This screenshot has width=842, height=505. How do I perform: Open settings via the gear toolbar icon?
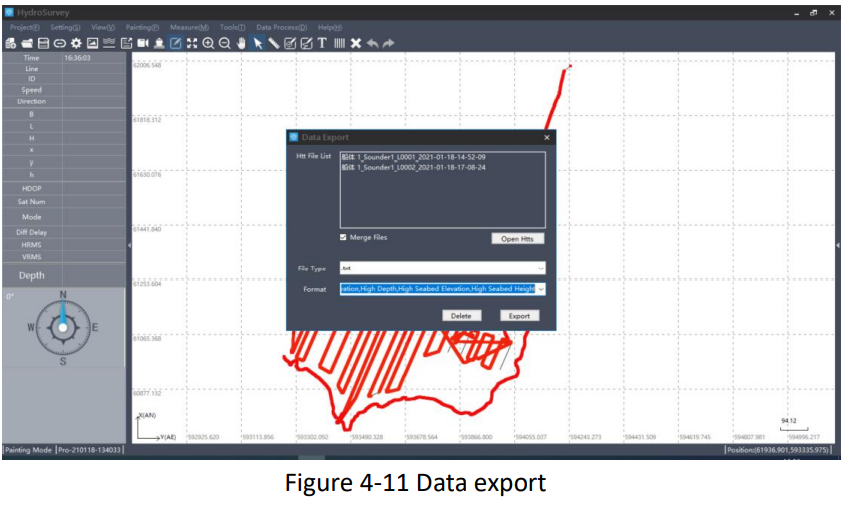coord(76,44)
